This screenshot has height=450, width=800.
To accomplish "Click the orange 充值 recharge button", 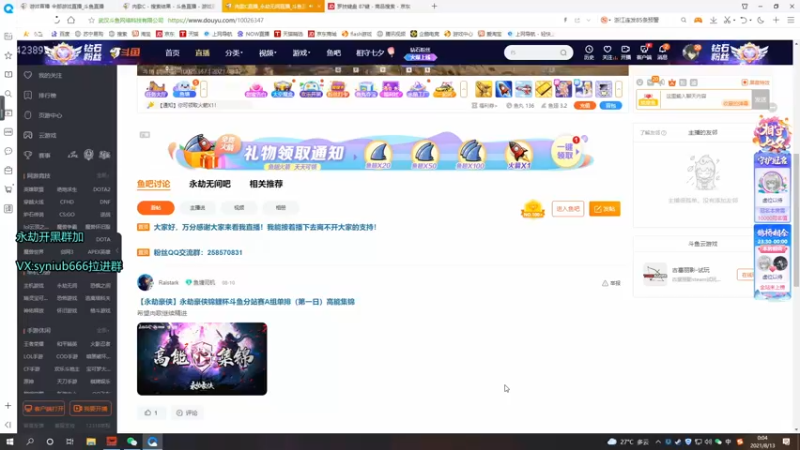I will pyautogui.click(x=585, y=106).
